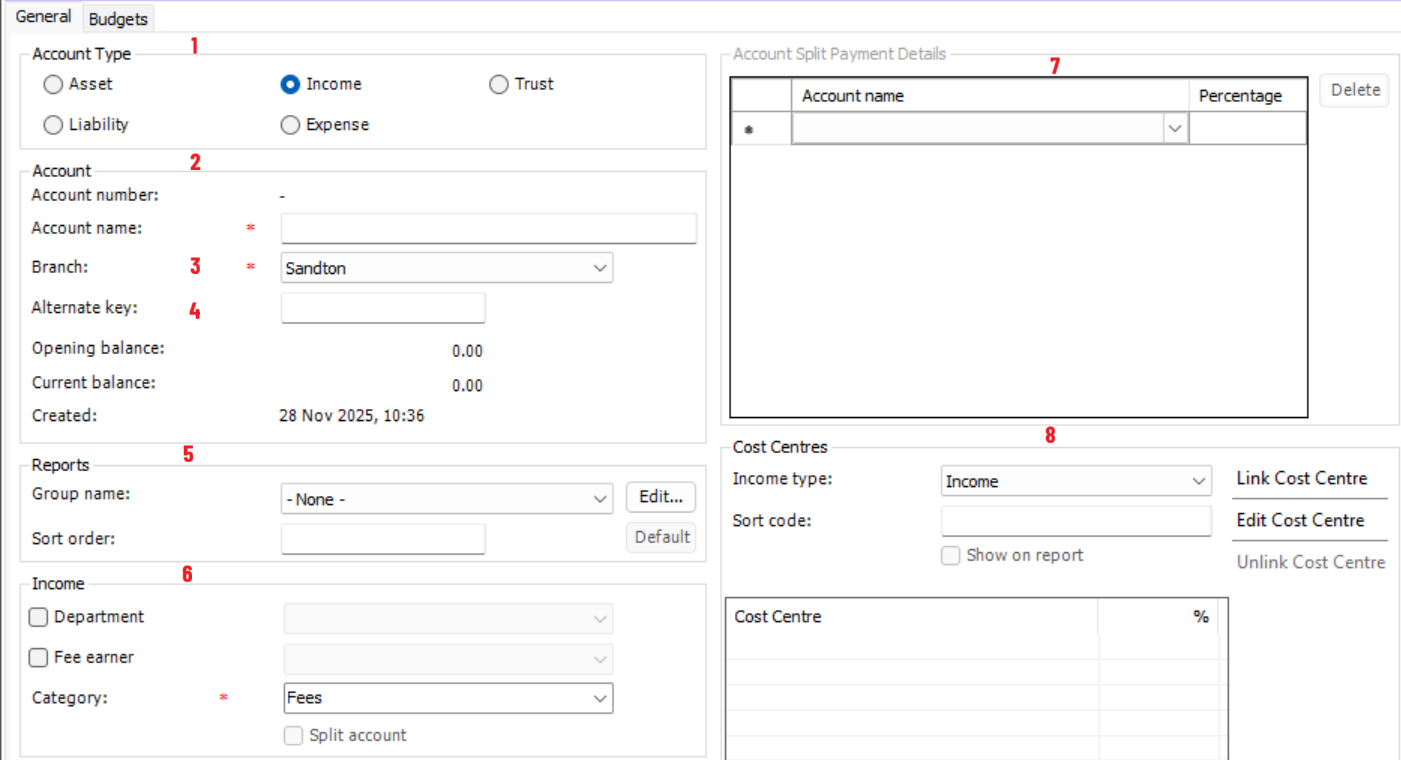Screen dimensions: 1401x760
Task: Open the disabled Department dropdown
Action: [x=448, y=619]
